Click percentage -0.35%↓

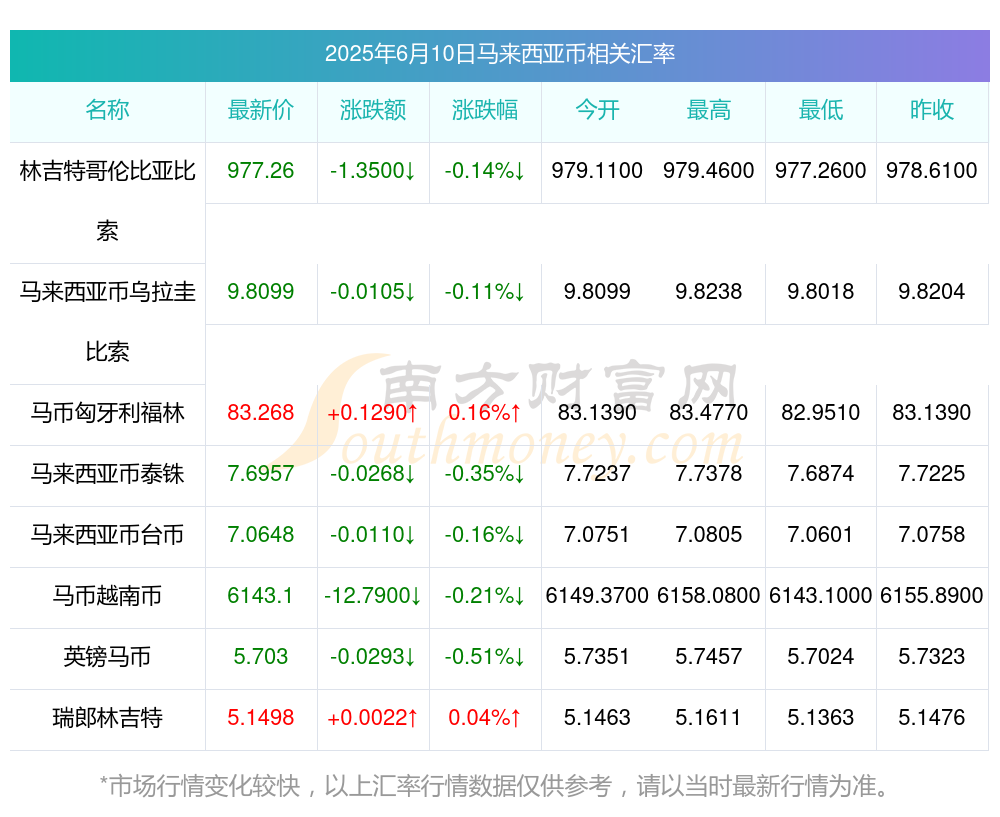tap(485, 474)
